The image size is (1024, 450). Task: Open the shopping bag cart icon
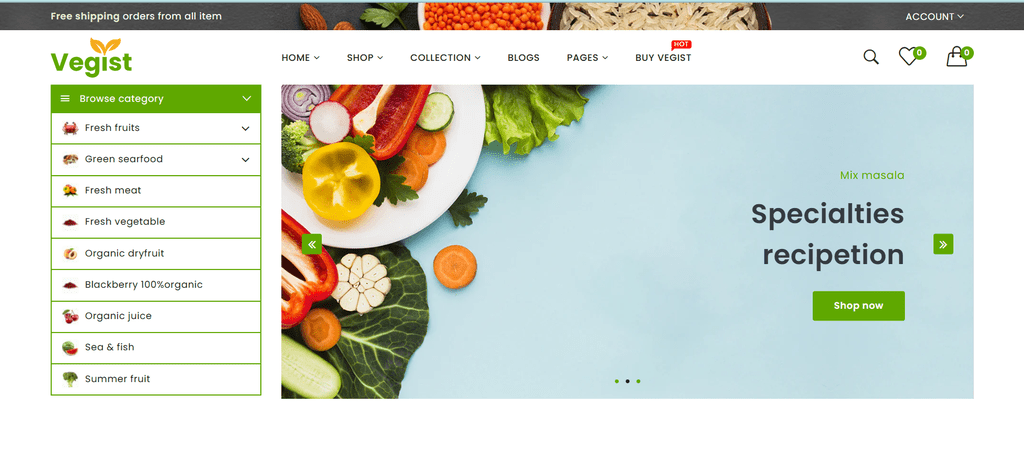[956, 56]
